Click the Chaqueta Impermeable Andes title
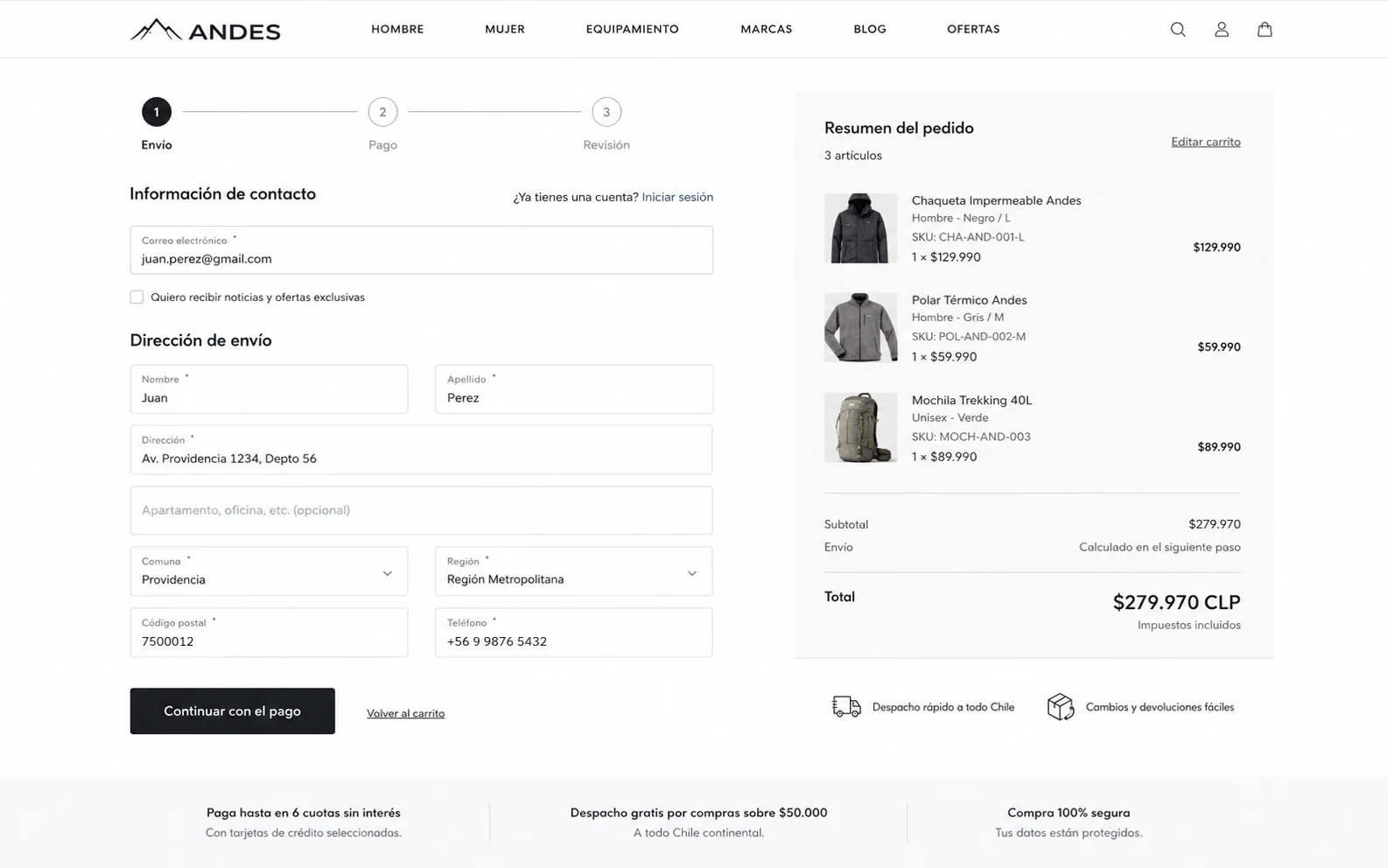The height and width of the screenshot is (868, 1388). click(x=996, y=200)
